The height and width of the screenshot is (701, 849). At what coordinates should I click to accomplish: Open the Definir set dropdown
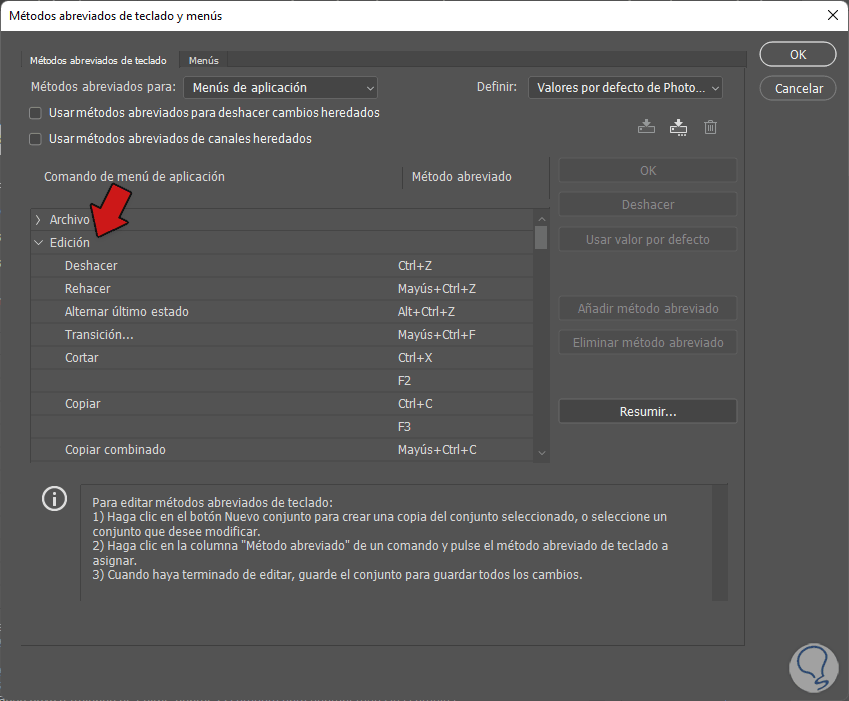coord(625,88)
